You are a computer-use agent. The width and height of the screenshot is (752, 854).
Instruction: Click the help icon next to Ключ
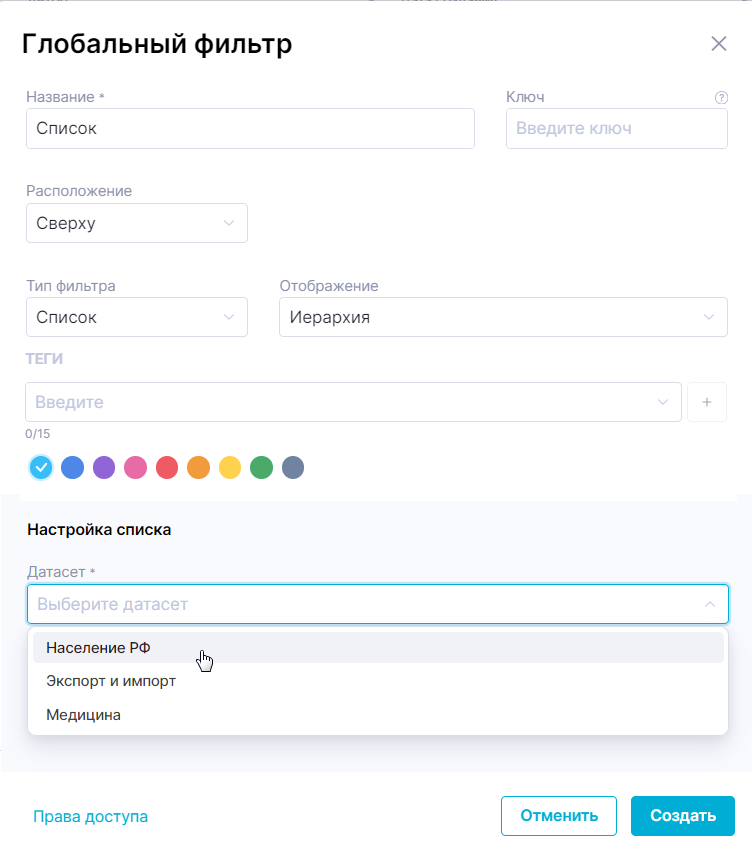tap(721, 98)
